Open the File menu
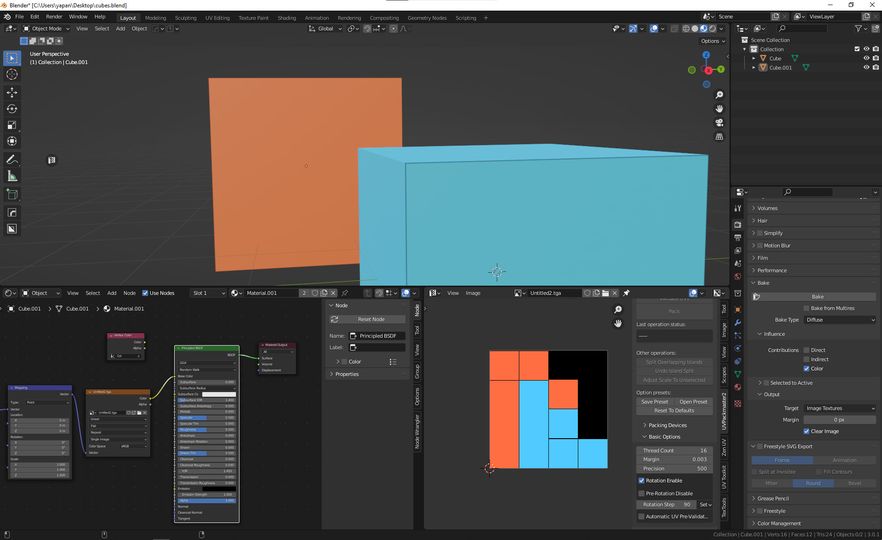 pyautogui.click(x=19, y=17)
